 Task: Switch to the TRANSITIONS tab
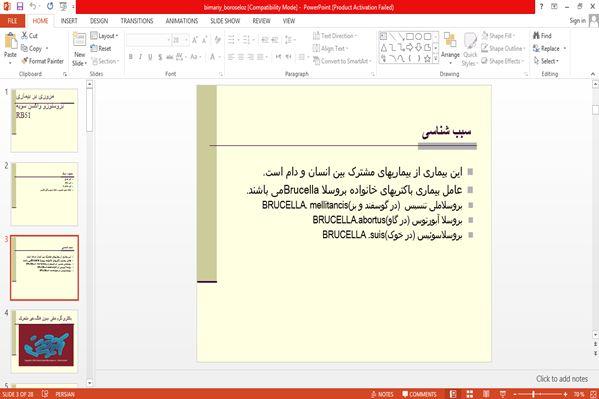(x=137, y=21)
